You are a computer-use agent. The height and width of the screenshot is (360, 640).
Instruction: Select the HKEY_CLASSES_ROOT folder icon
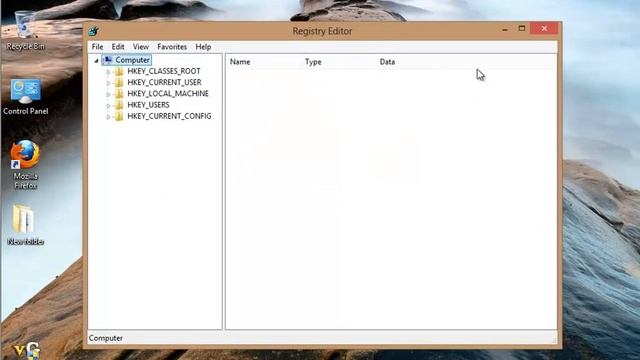pos(119,71)
